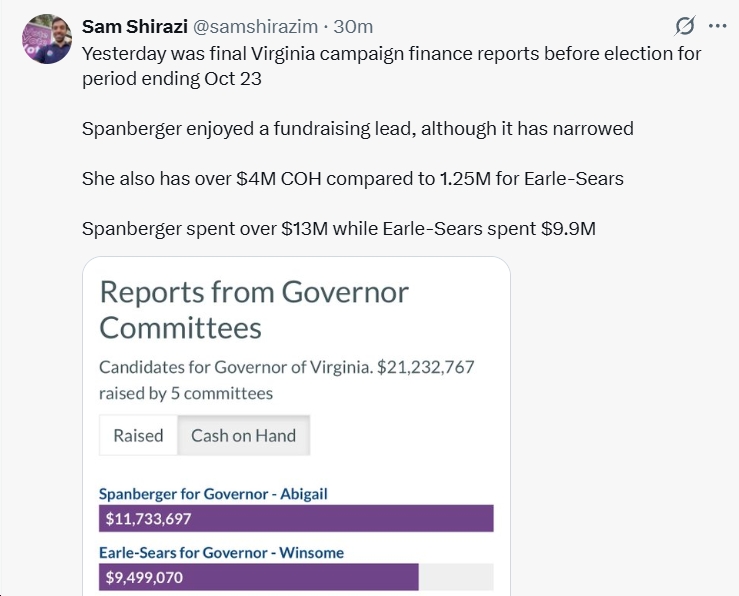Click the purple $9,499,070 Earle-Sears bar
The image size is (739, 596).
(x=258, y=577)
